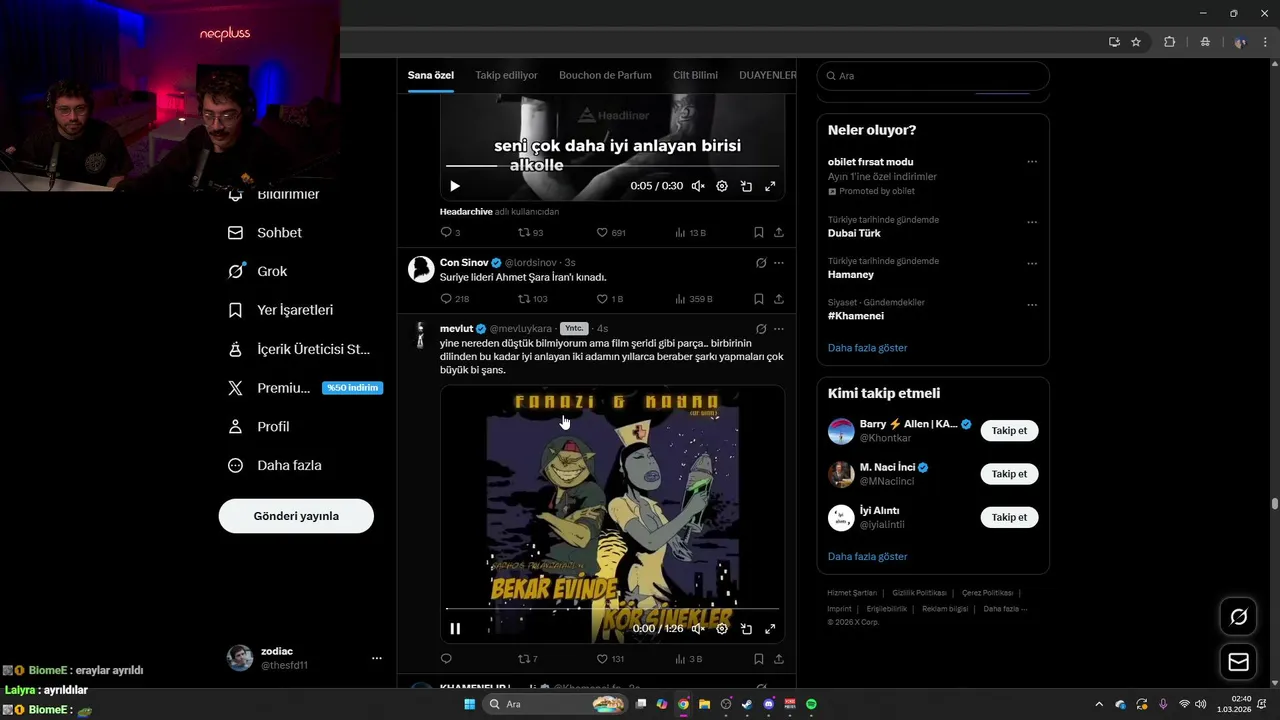Screen dimensions: 1280x720
Task: Open more options on Con Sinov's post
Action: click(x=779, y=263)
